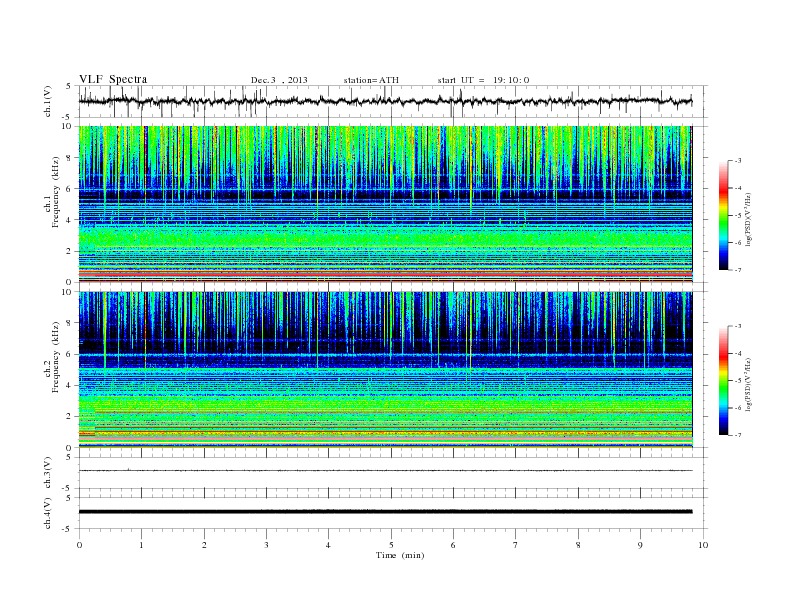Click the "station=ATH" label
This screenshot has width=792, height=612.
(371, 80)
